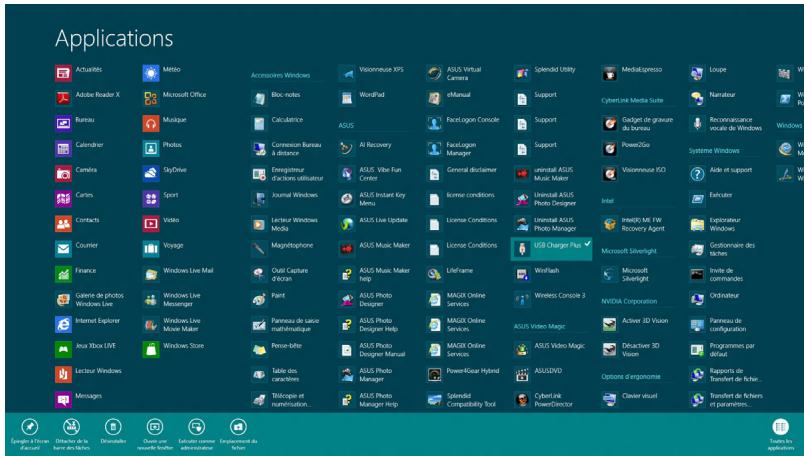The image size is (804, 456).
Task: Click the NVIDIA Corporation header
Action: (629, 302)
